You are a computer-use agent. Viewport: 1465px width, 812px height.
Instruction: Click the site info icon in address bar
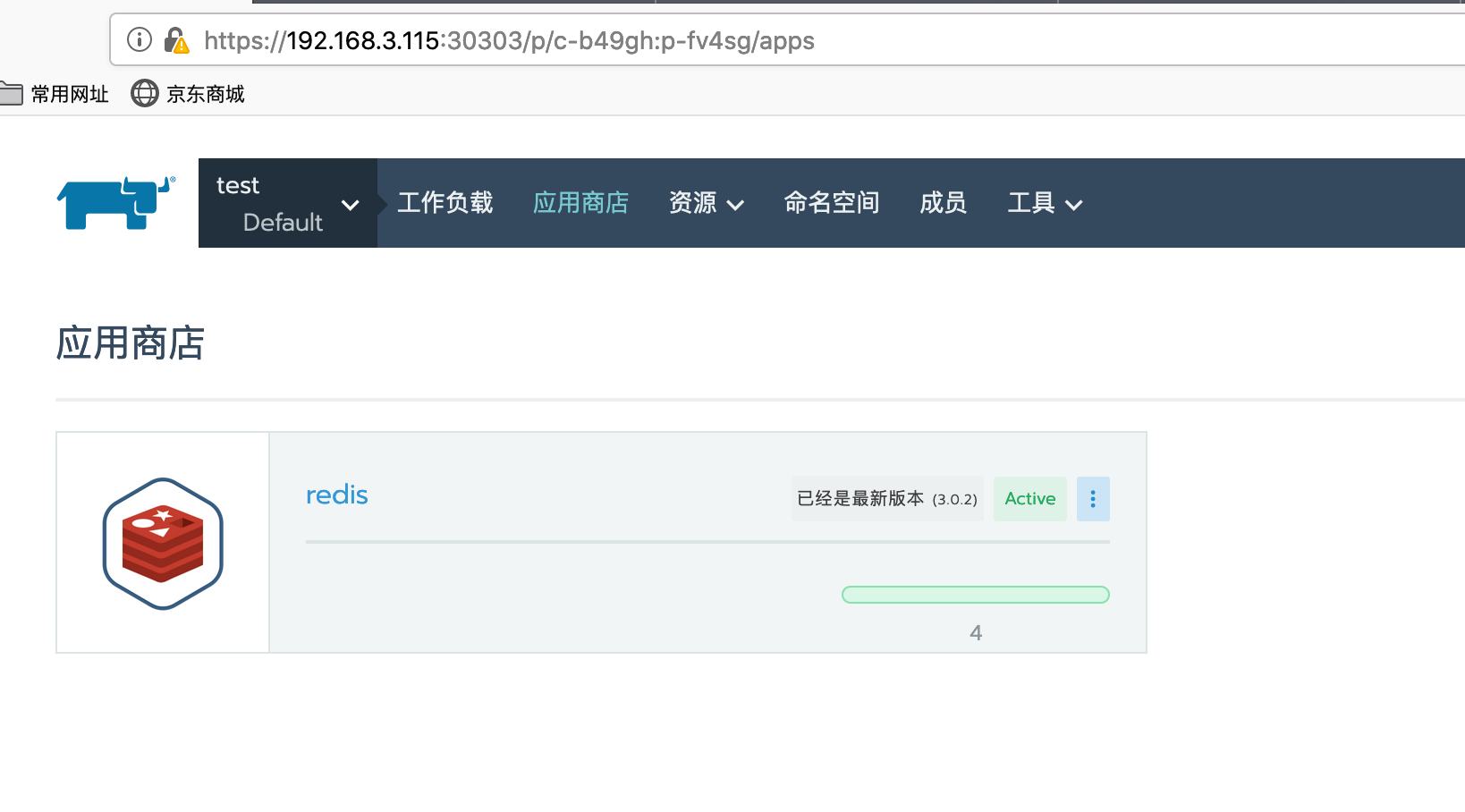click(140, 39)
